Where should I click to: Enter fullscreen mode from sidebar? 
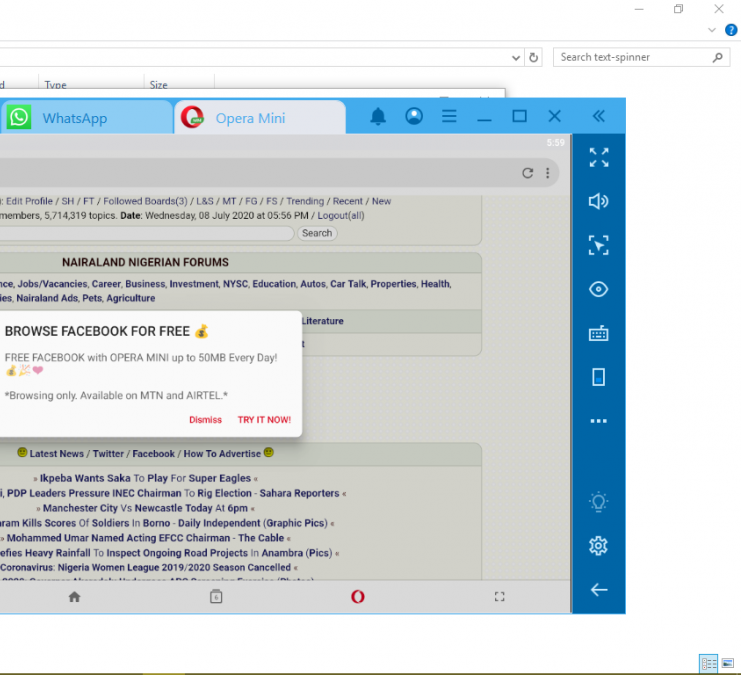tap(598, 157)
